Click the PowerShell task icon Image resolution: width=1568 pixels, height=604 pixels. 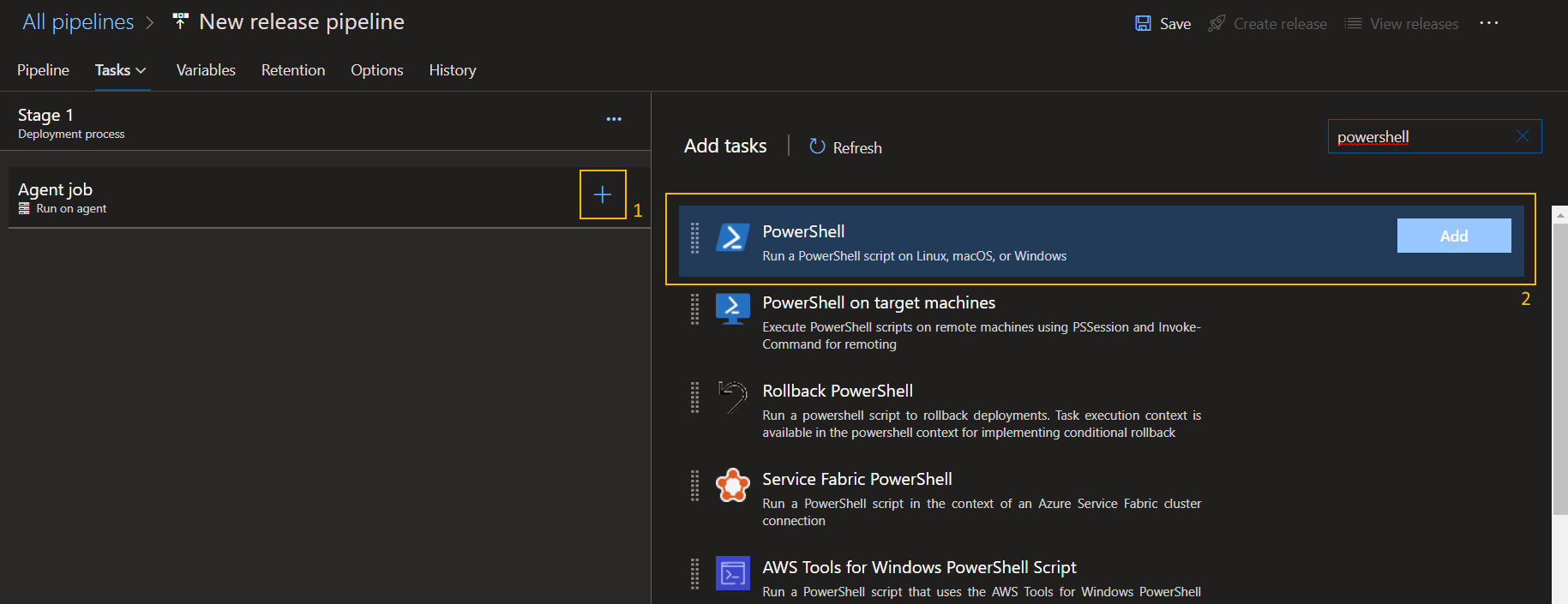[733, 237]
